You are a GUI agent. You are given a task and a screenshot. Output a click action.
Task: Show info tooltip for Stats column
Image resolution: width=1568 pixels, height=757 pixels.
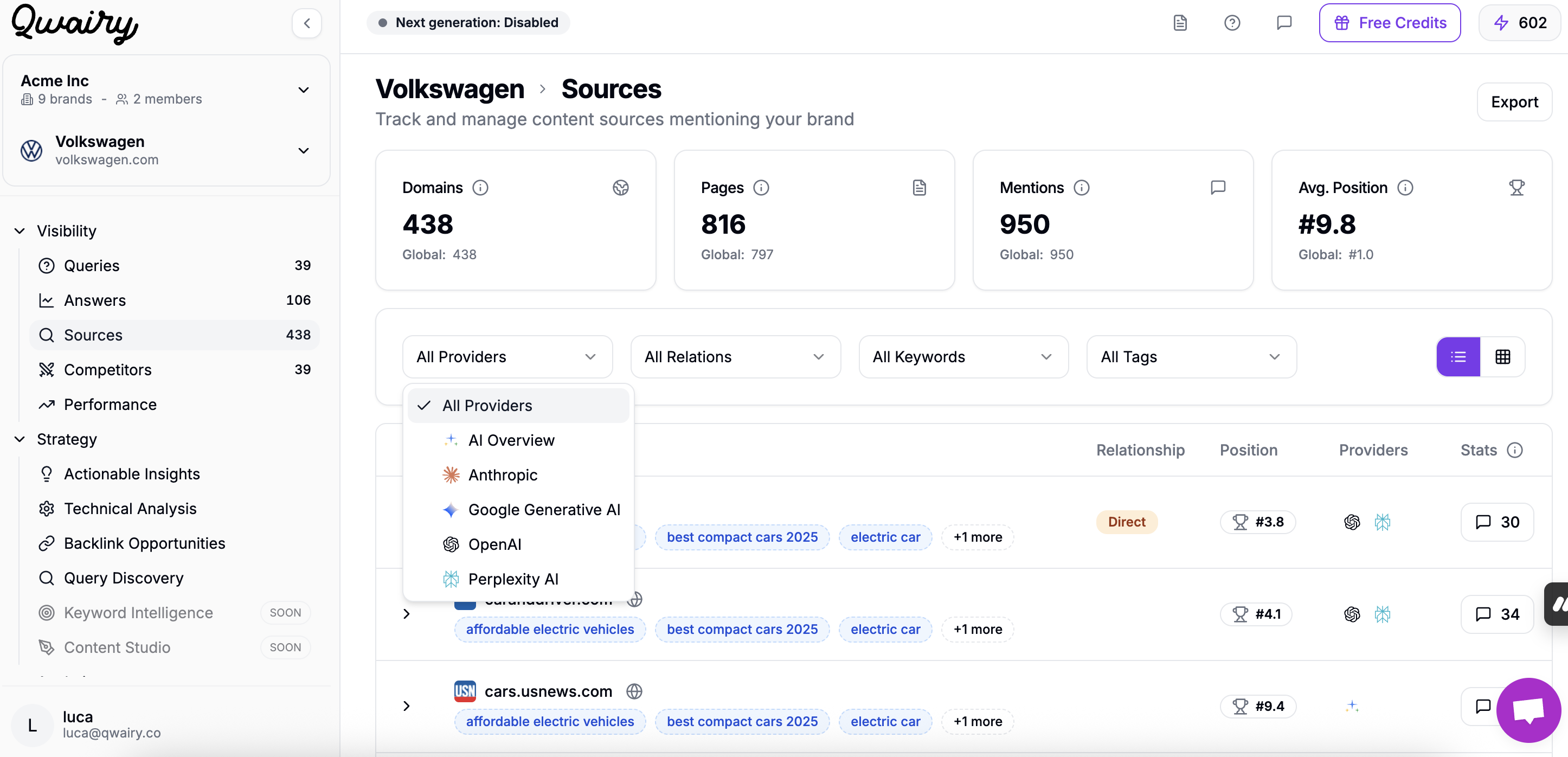pos(1514,450)
